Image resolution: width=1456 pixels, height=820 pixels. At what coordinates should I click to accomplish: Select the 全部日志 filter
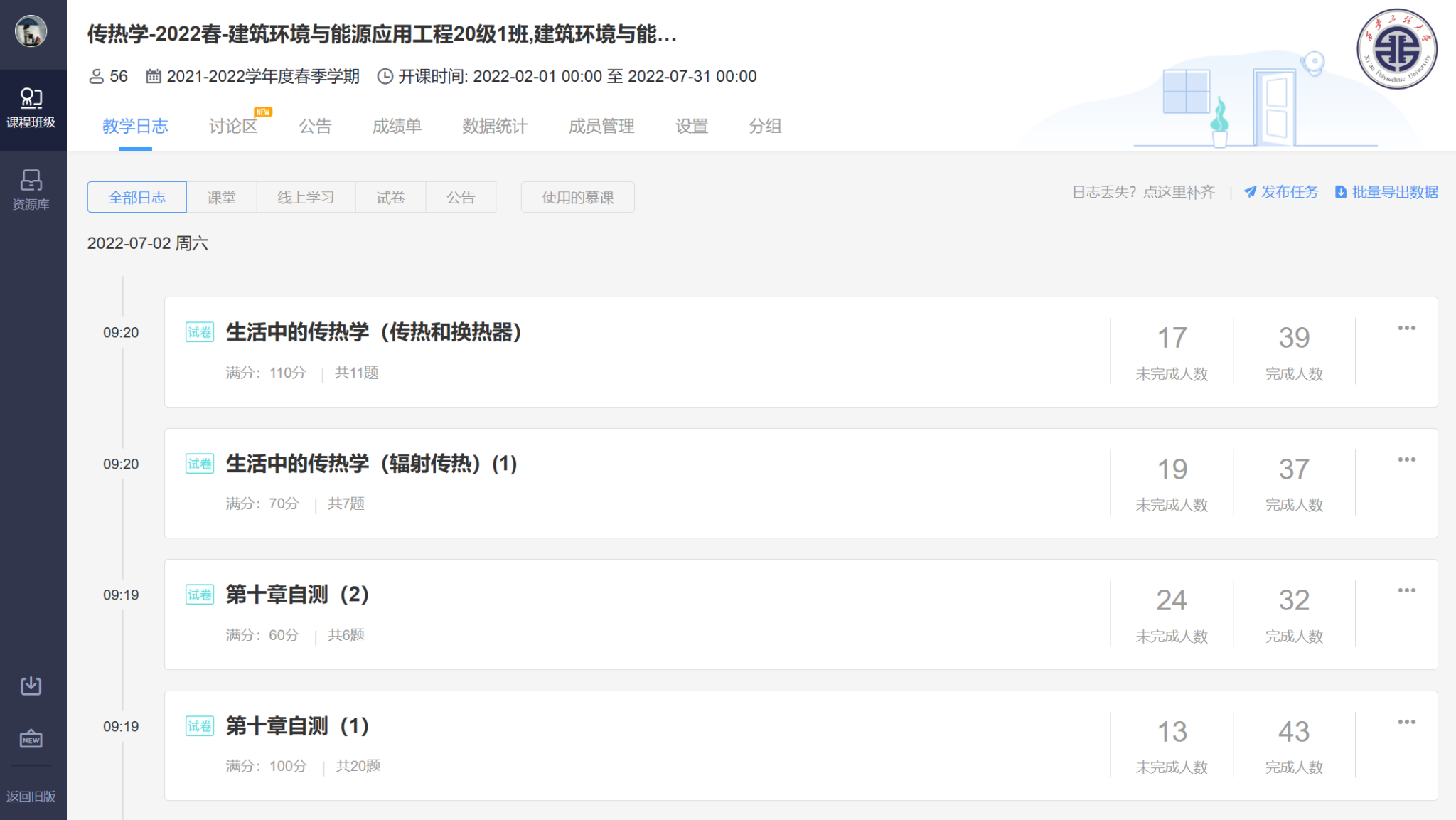coord(137,197)
